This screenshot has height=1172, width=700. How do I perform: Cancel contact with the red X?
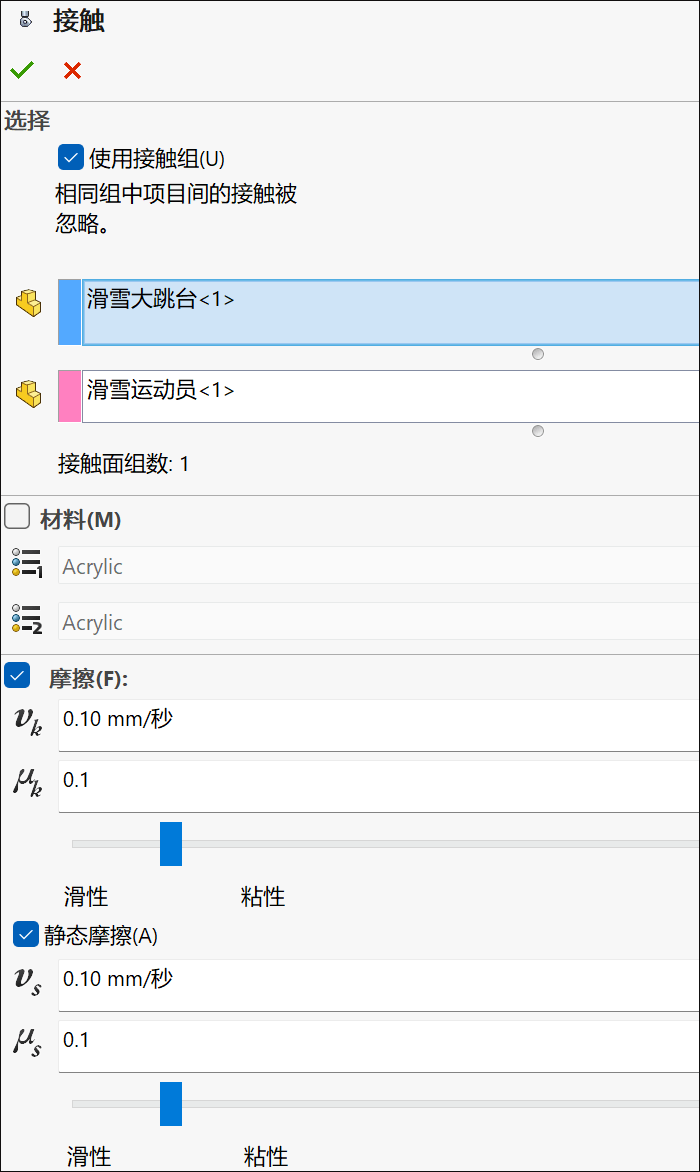pyautogui.click(x=72, y=70)
